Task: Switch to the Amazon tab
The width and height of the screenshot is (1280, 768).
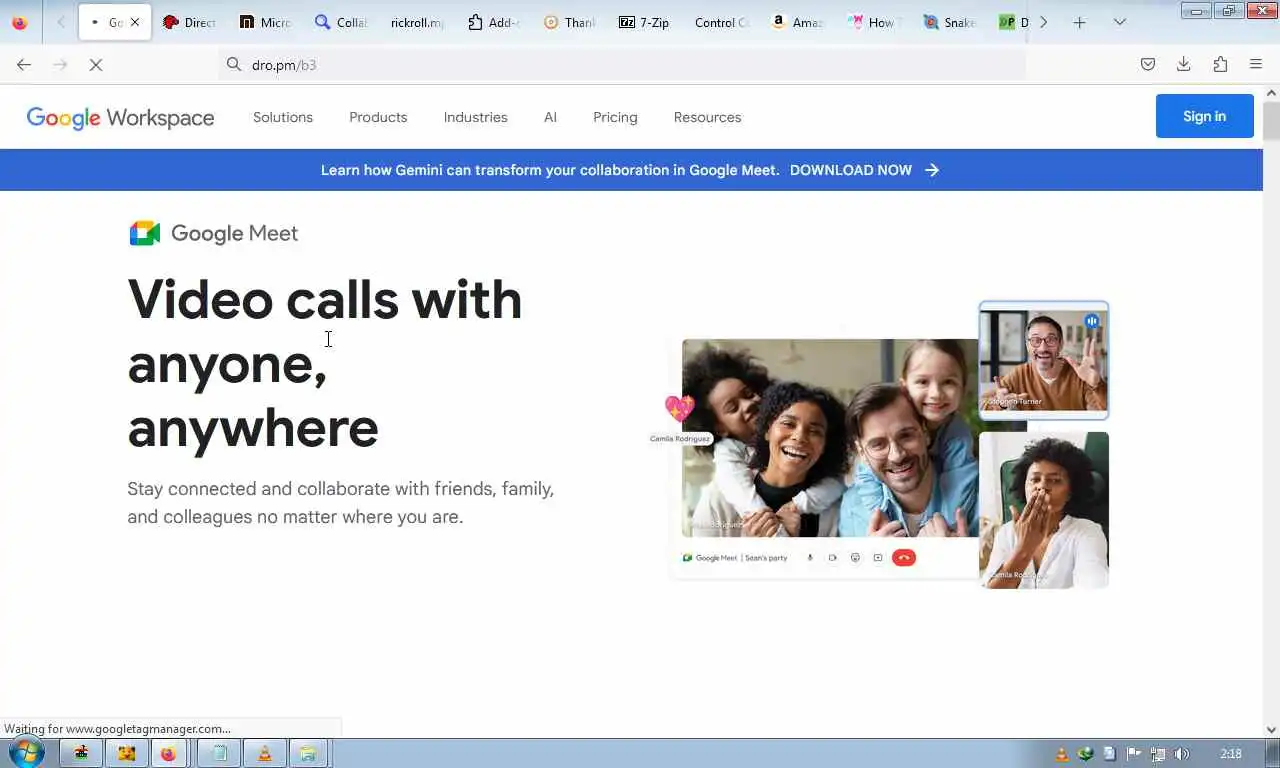Action: [797, 22]
